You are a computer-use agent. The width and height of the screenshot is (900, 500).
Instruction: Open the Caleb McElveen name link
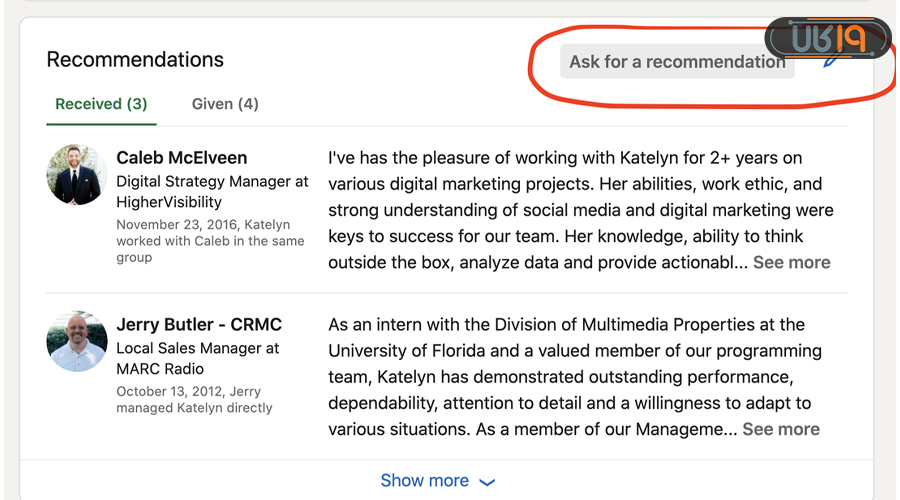(x=182, y=157)
